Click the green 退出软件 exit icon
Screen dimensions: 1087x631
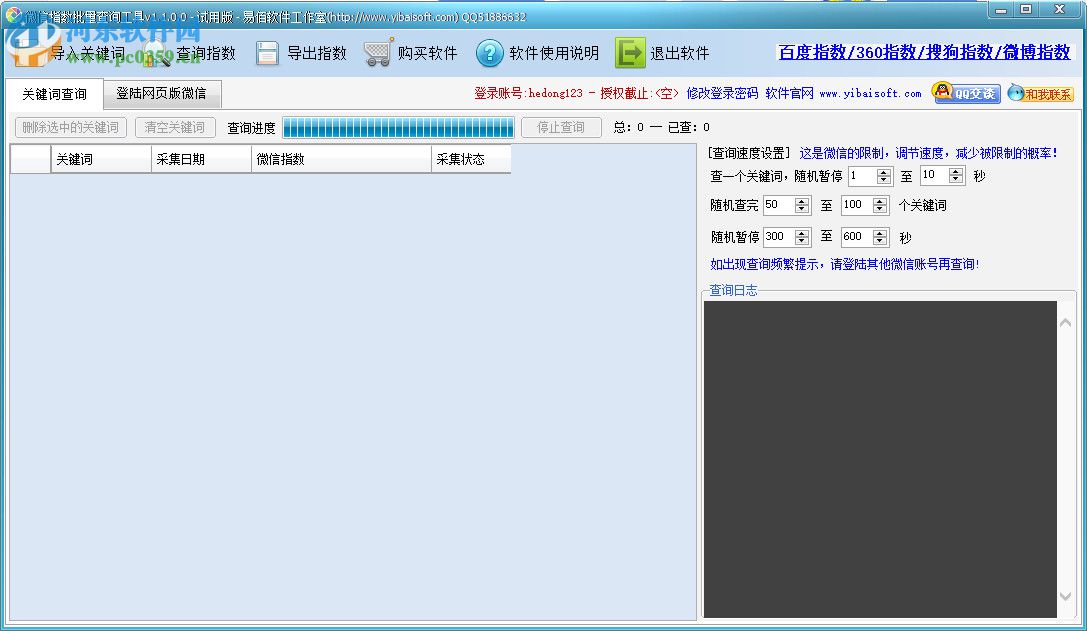coord(629,53)
